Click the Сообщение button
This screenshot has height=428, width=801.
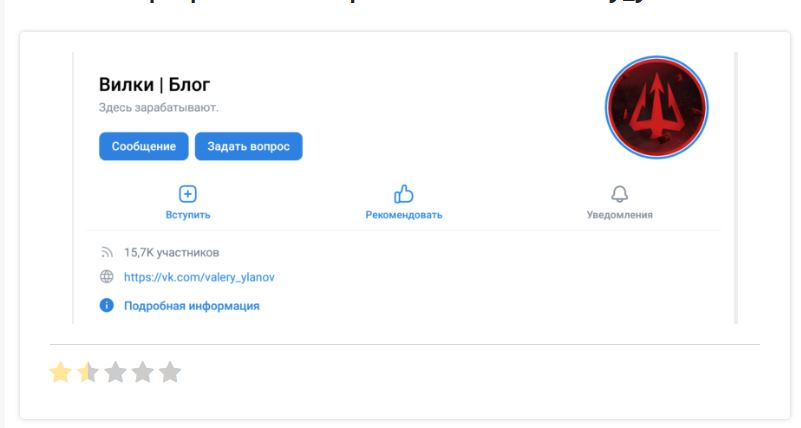click(x=144, y=146)
